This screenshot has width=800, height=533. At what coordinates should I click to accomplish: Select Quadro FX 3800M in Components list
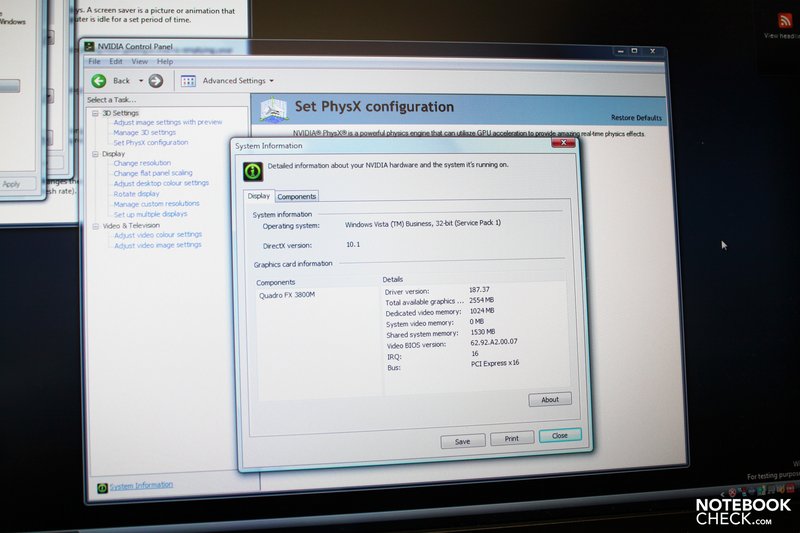287,295
